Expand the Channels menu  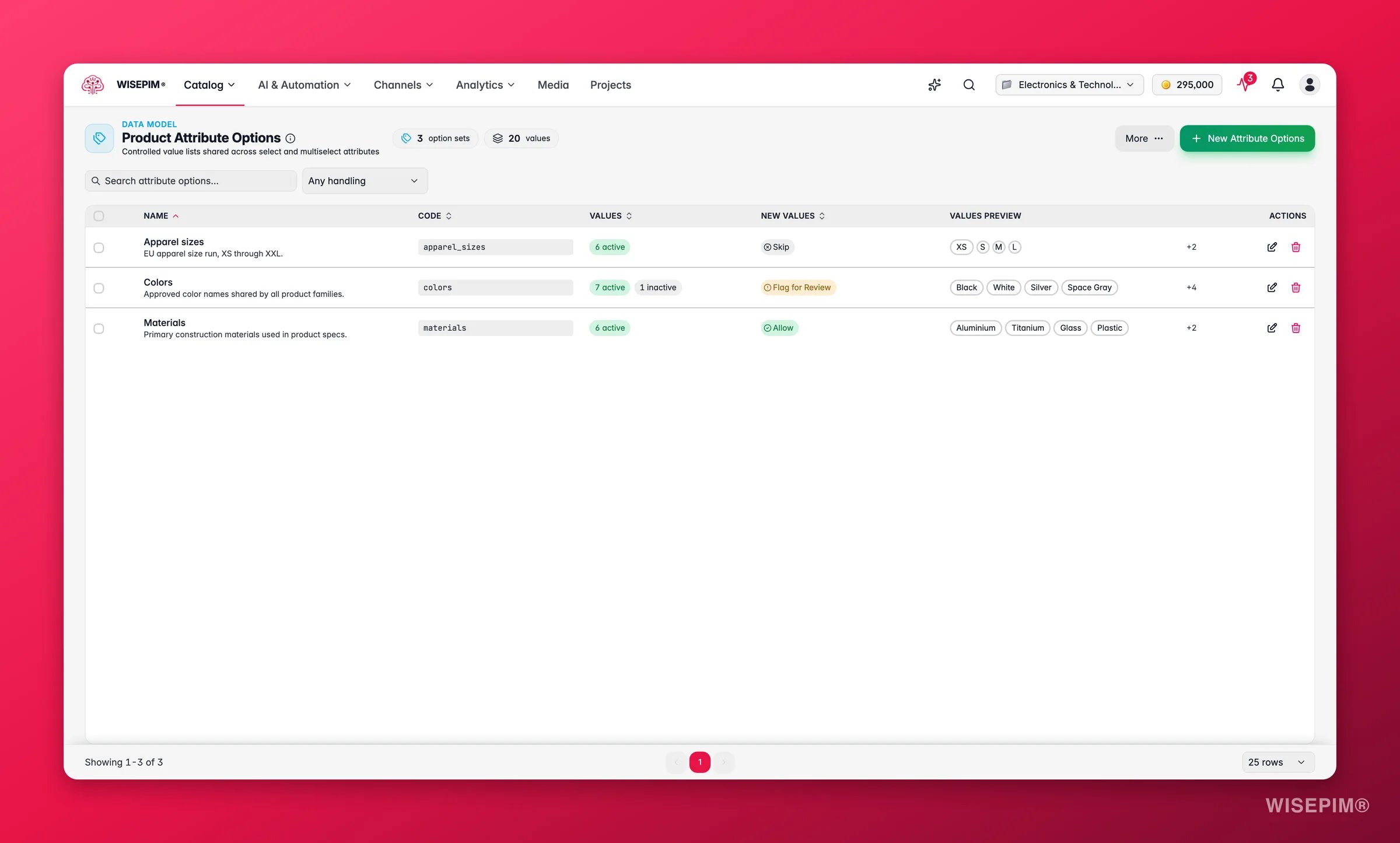tap(403, 85)
